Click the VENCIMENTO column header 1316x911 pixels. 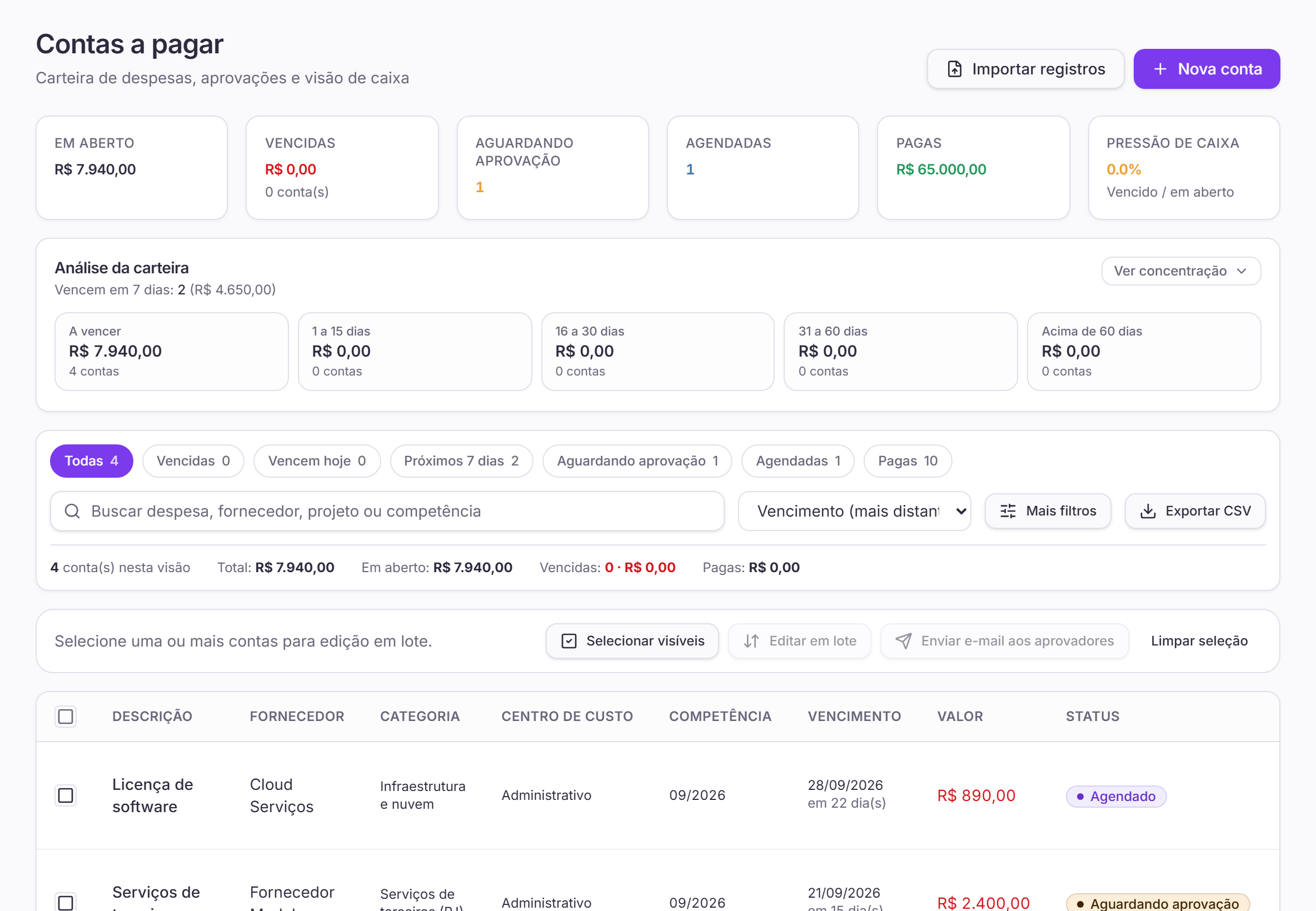pos(854,717)
